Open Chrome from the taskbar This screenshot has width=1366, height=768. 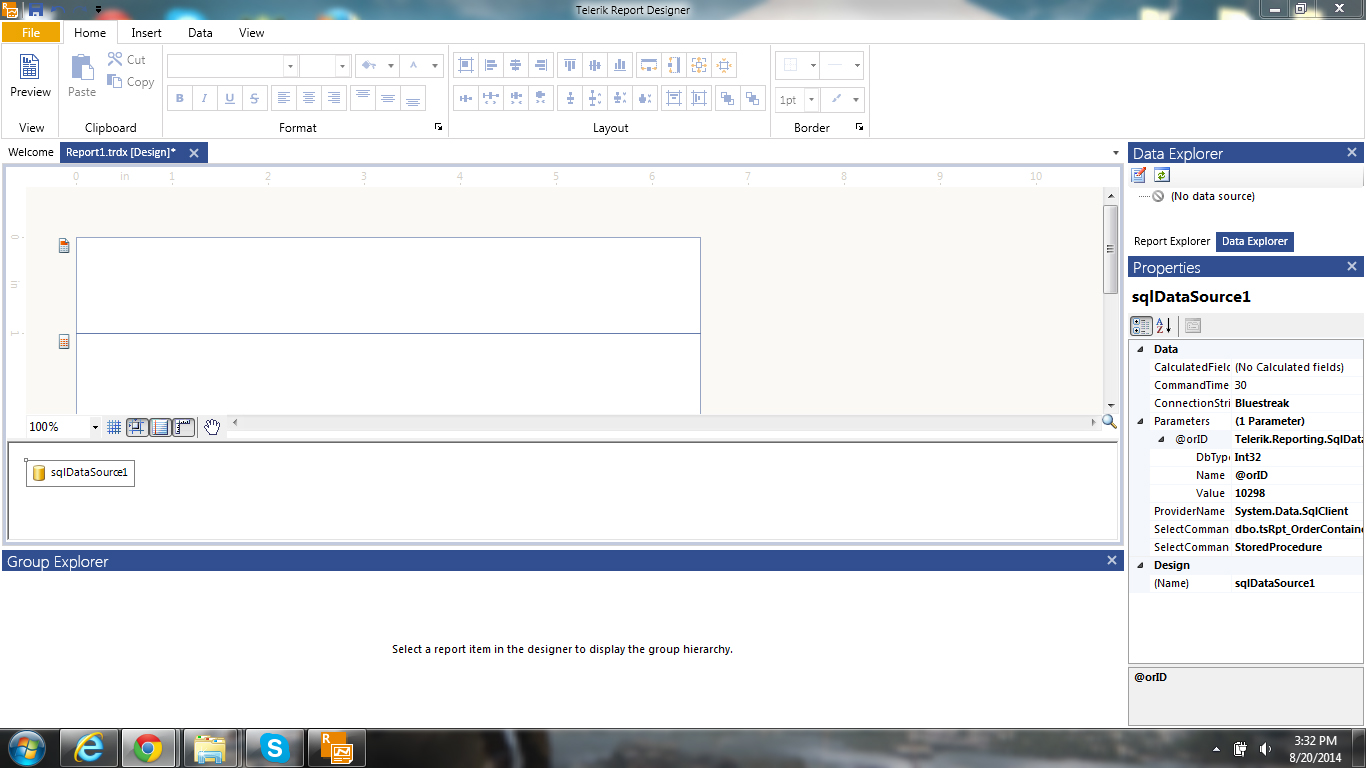148,748
